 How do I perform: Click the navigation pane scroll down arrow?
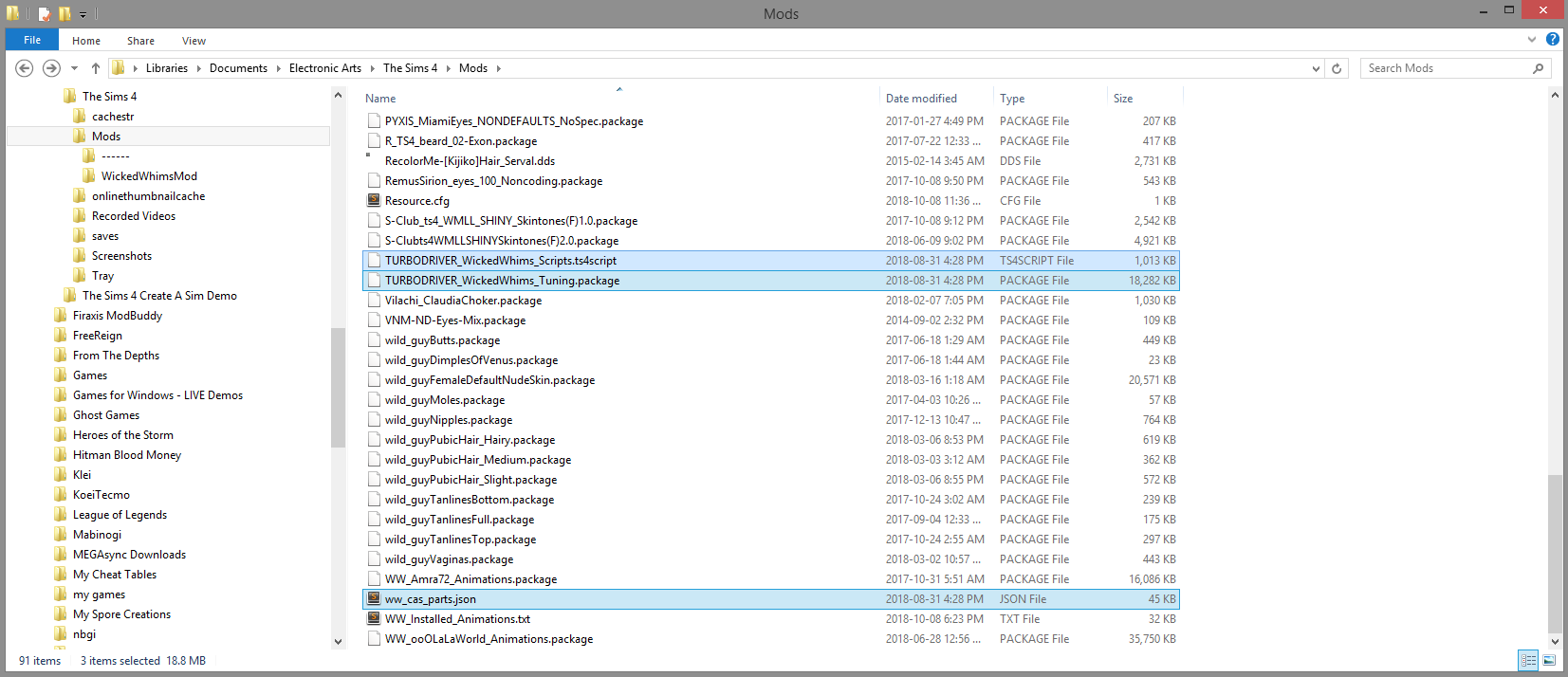[x=339, y=642]
